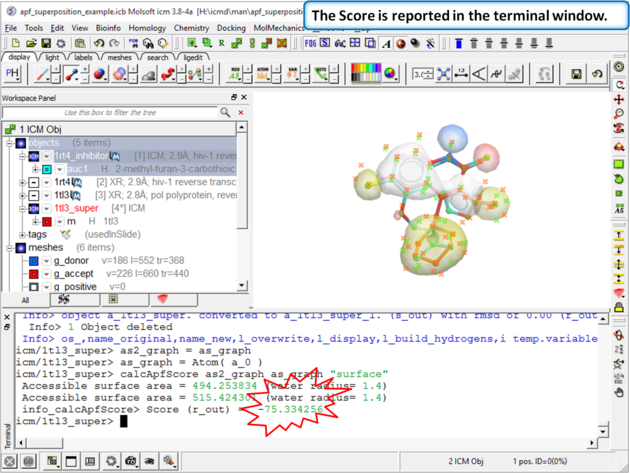
Task: Select the ball-and-stick (xstick) representation tool
Action: point(73,74)
